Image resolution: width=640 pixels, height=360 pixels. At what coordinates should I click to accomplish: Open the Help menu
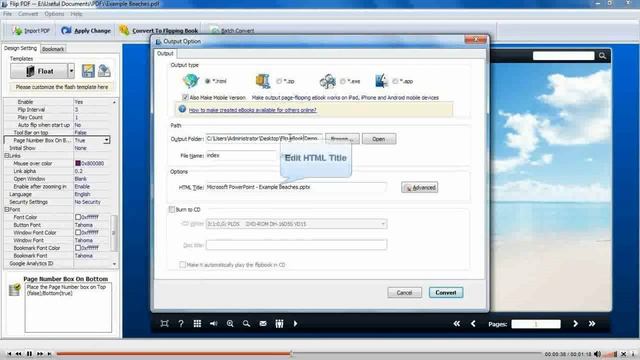point(76,14)
